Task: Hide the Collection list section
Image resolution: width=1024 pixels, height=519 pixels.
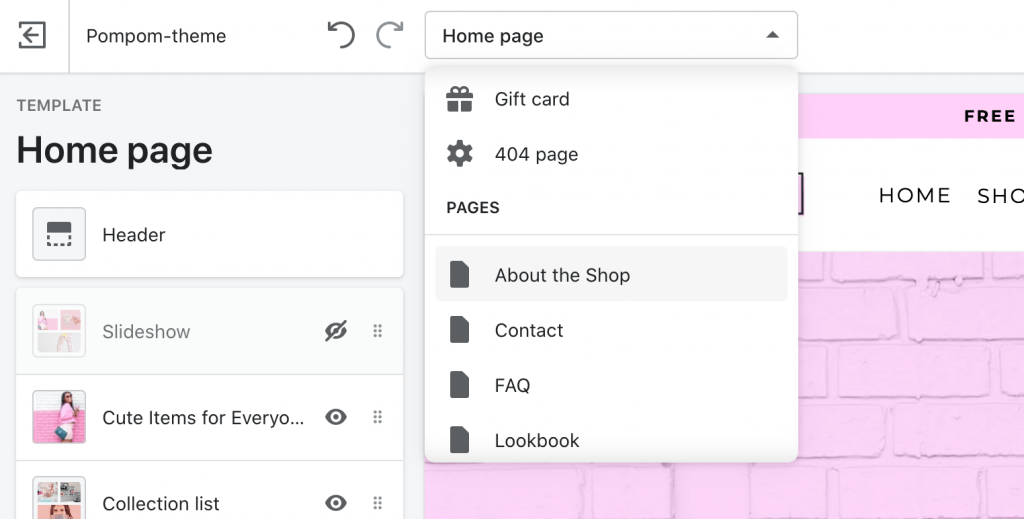Action: point(336,503)
